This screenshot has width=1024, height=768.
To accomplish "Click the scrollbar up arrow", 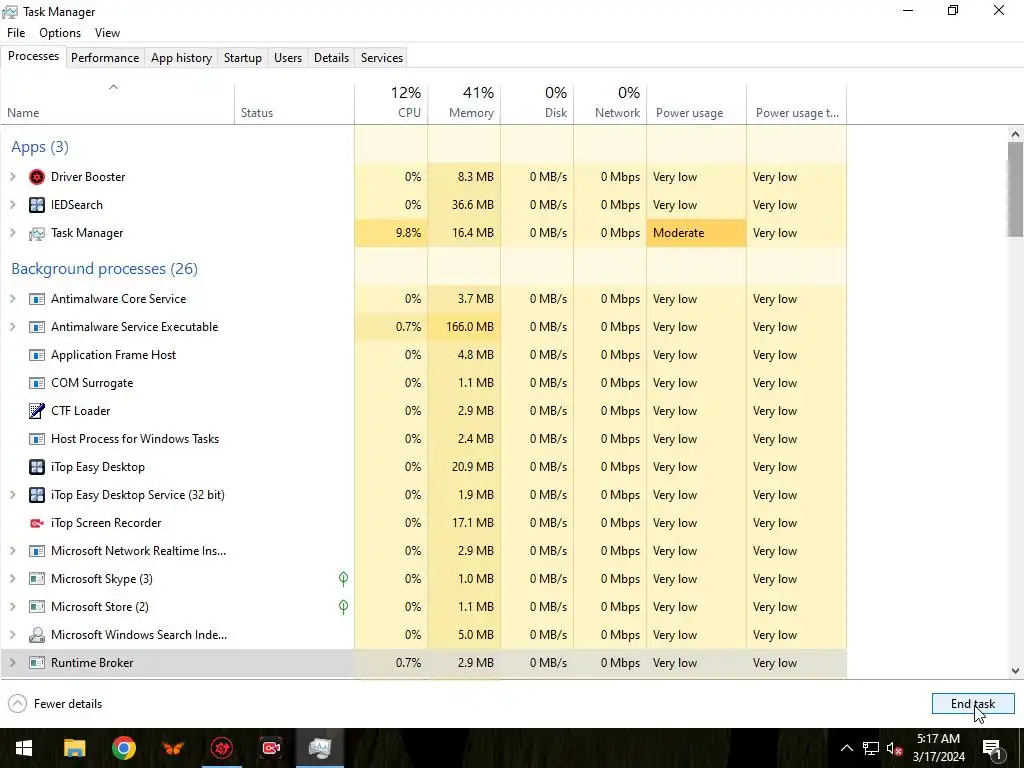I will (1015, 134).
